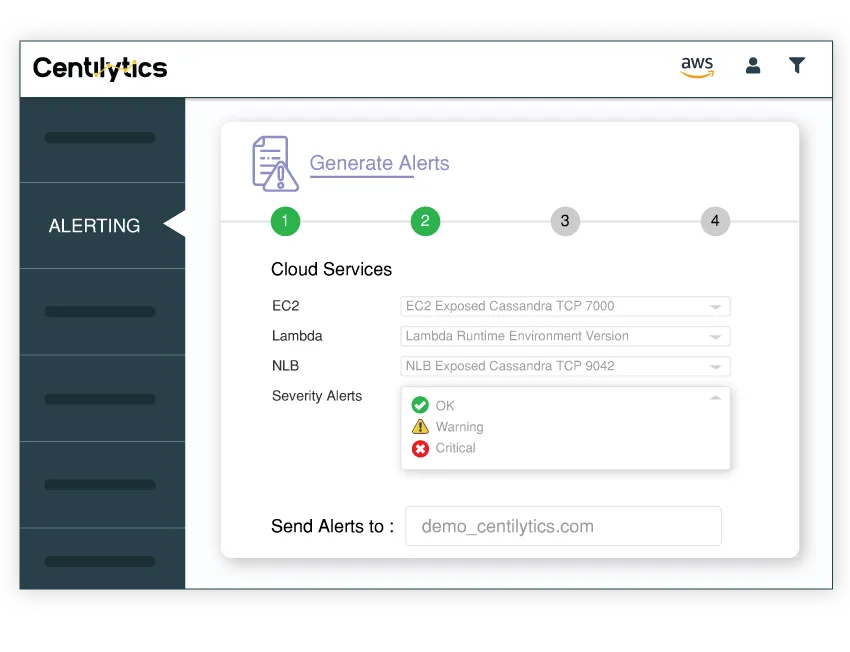This screenshot has height=652, width=850.
Task: Click the Generate Alerts document warning icon
Action: (275, 163)
